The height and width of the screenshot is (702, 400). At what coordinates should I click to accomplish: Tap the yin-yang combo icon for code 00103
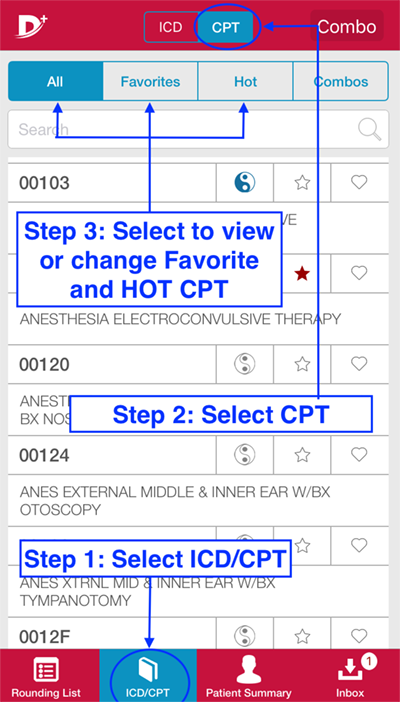pos(245,182)
